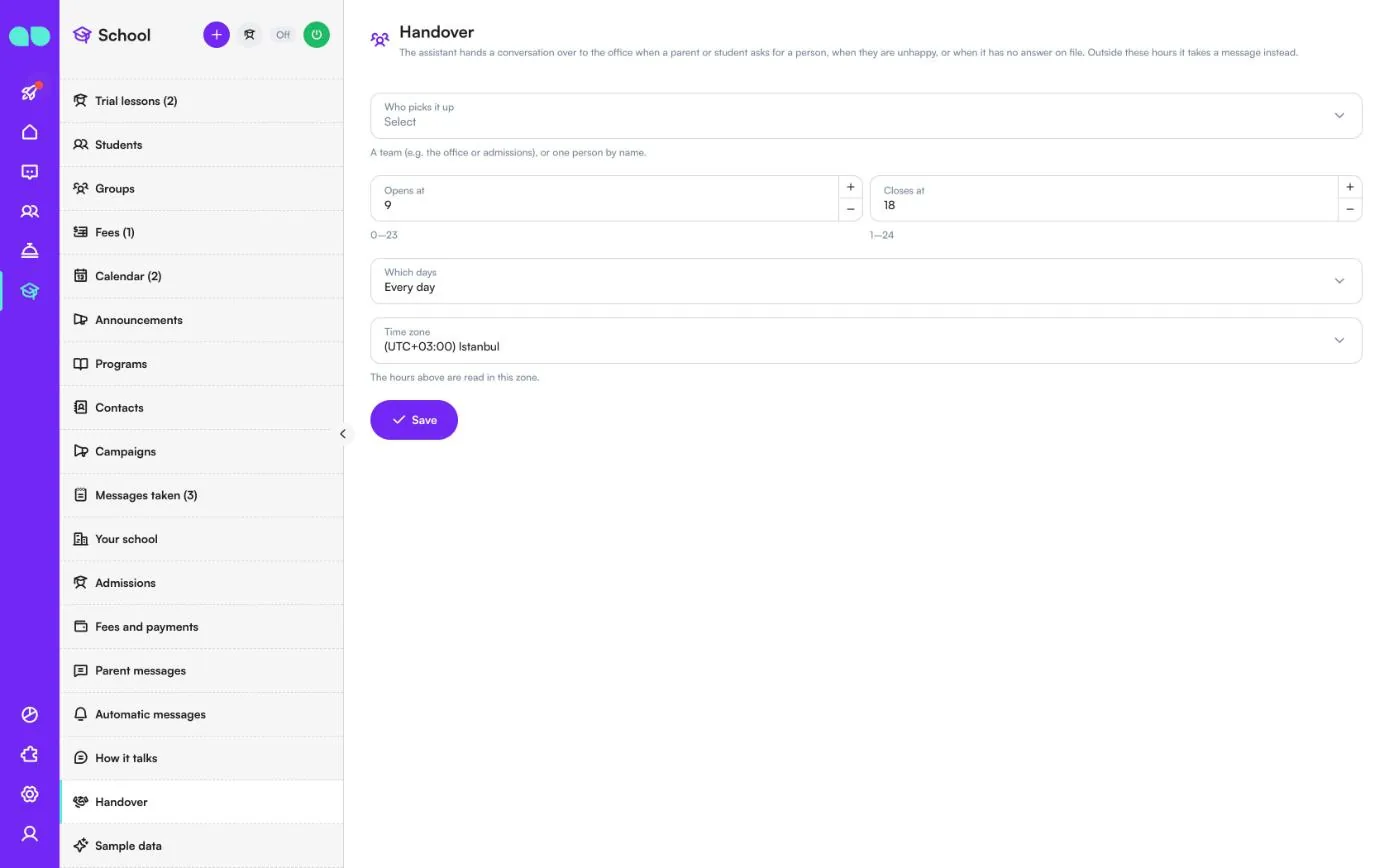Click the purple plus add button
The width and height of the screenshot is (1389, 868).
click(x=216, y=35)
